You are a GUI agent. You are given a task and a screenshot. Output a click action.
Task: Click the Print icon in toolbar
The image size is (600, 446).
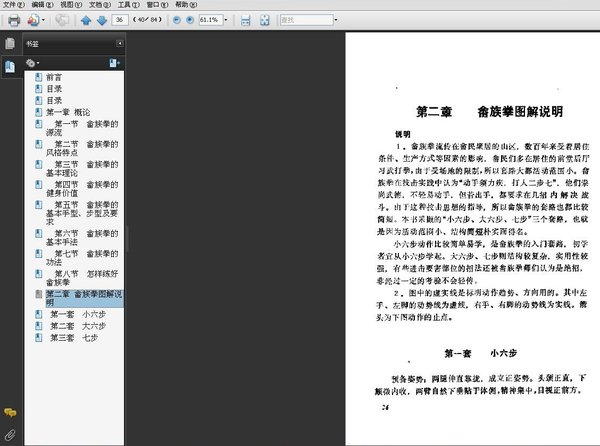(14, 20)
